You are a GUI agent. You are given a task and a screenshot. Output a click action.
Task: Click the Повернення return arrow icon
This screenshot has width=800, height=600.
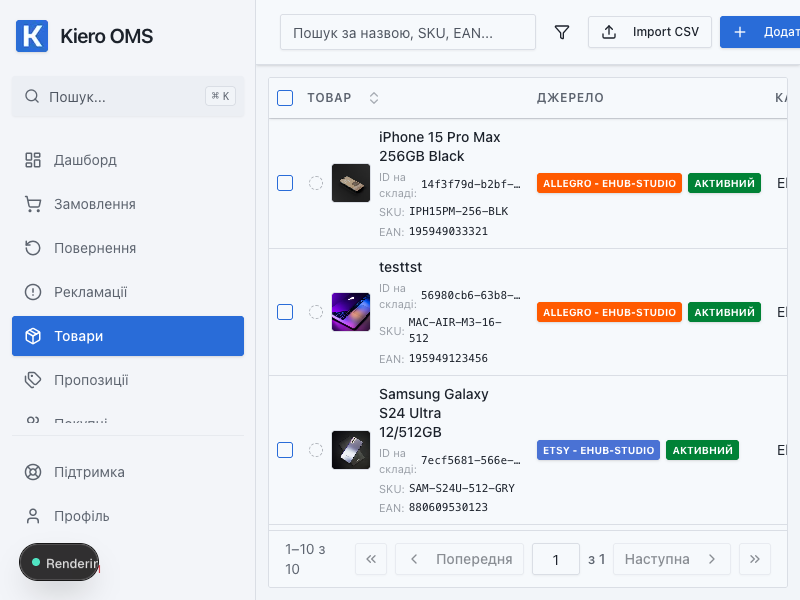[33, 248]
